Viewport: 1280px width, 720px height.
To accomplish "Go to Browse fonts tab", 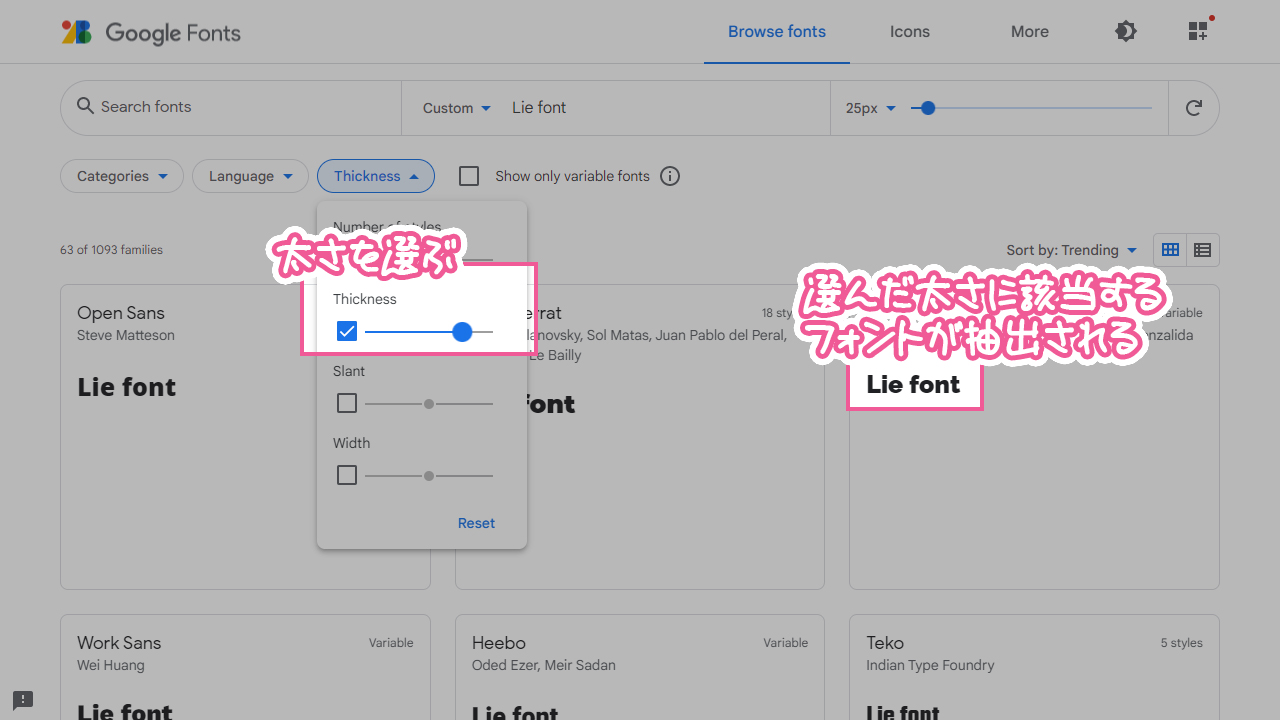I will pos(777,32).
